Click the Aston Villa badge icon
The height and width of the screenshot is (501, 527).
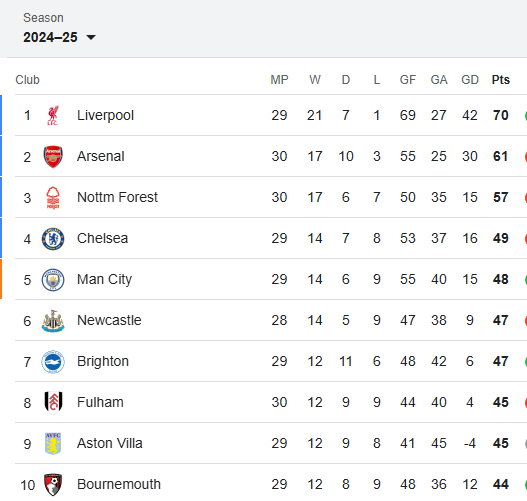coord(53,444)
